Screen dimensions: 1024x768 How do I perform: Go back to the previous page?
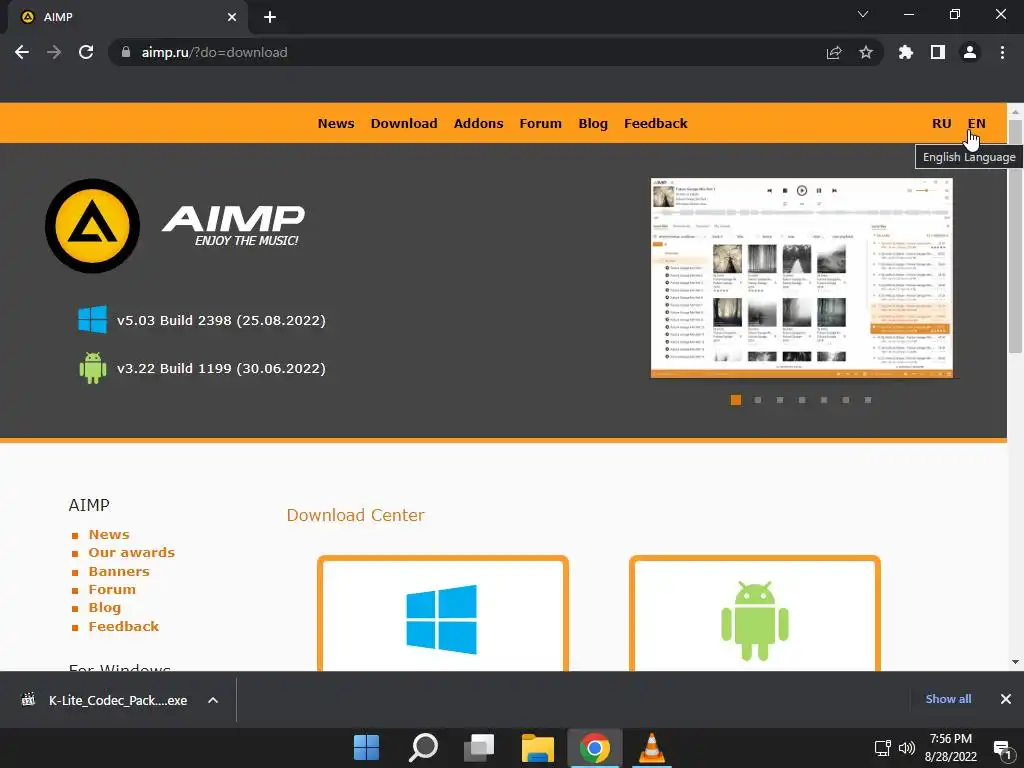click(x=22, y=52)
